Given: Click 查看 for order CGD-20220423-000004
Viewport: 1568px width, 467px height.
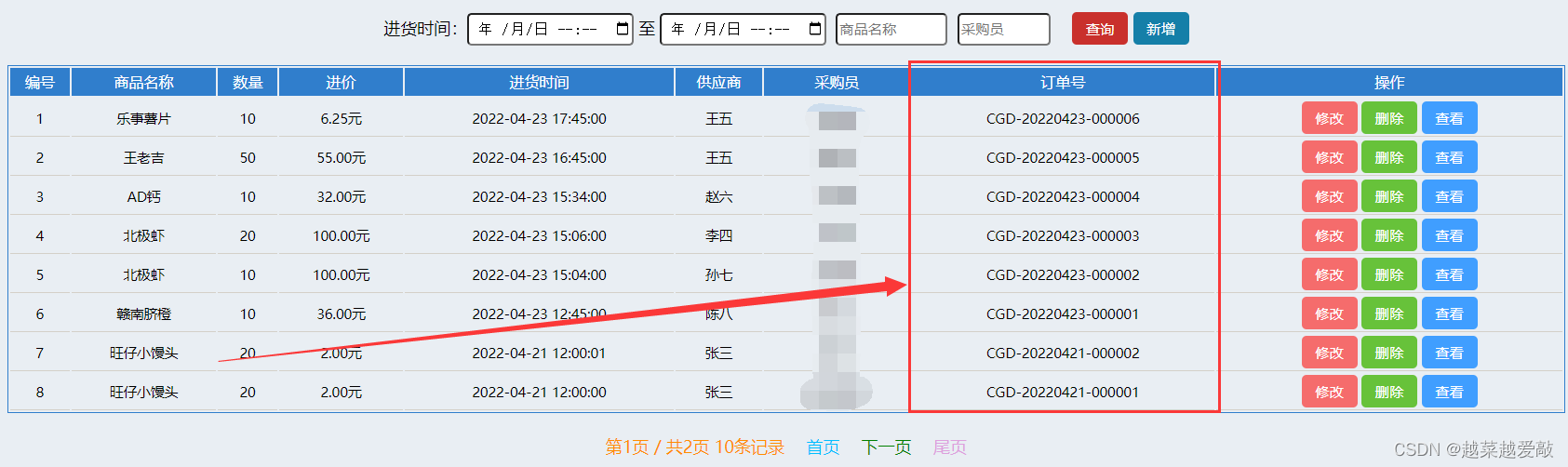Looking at the screenshot, I should click(x=1449, y=196).
